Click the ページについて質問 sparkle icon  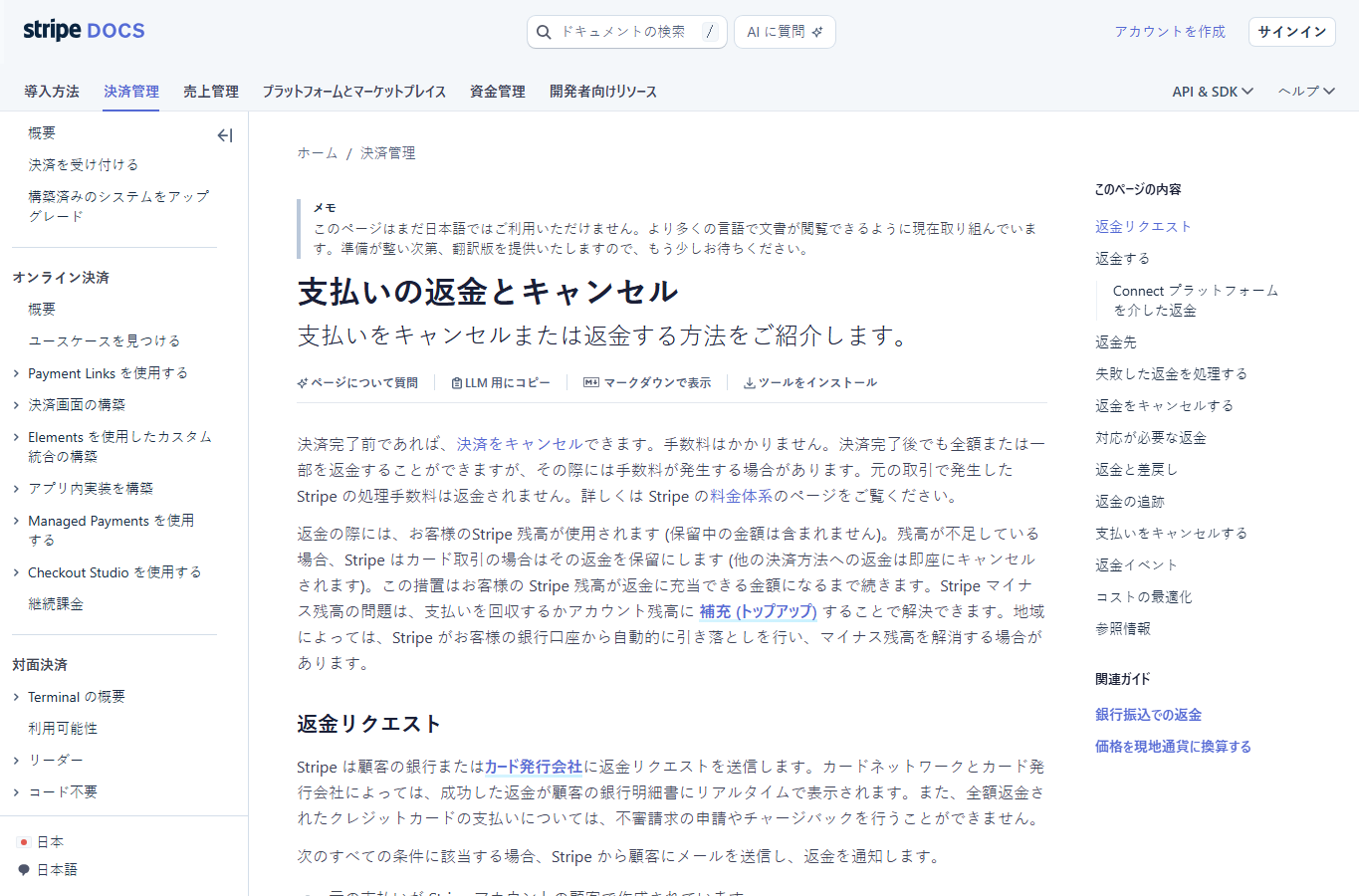coord(303,383)
